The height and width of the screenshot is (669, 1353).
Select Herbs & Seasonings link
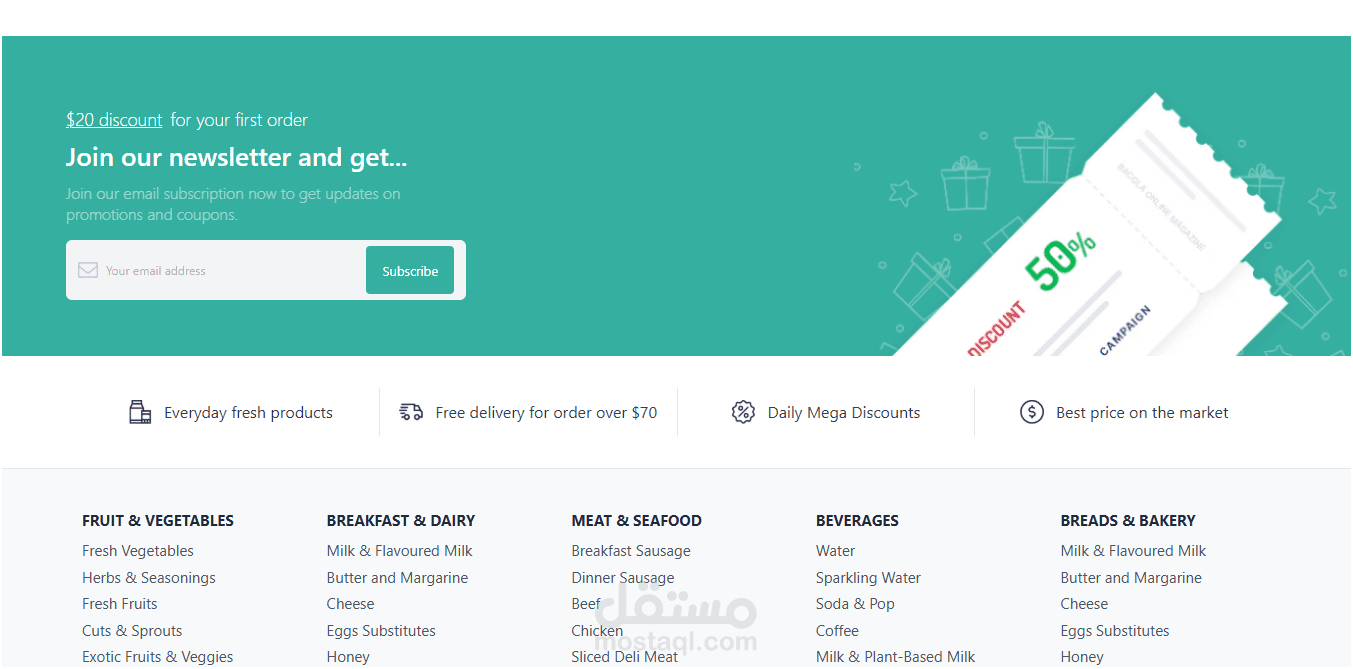(149, 578)
